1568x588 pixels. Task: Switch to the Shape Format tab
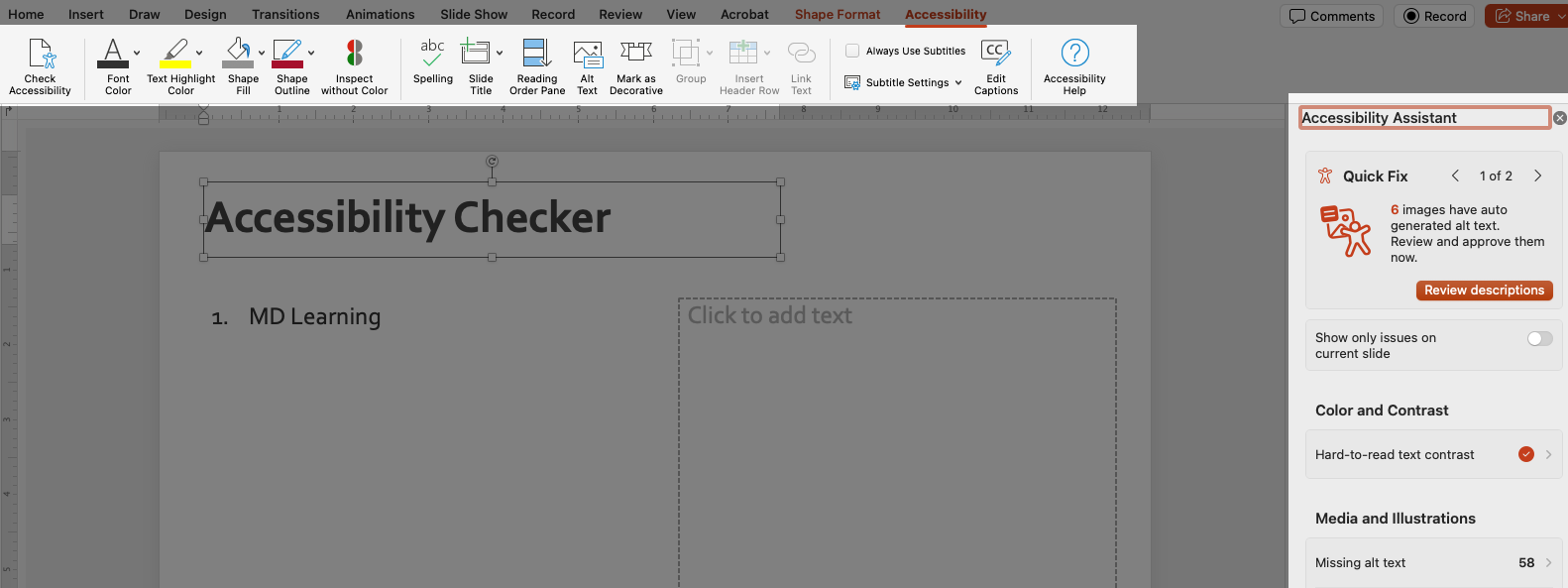837,15
